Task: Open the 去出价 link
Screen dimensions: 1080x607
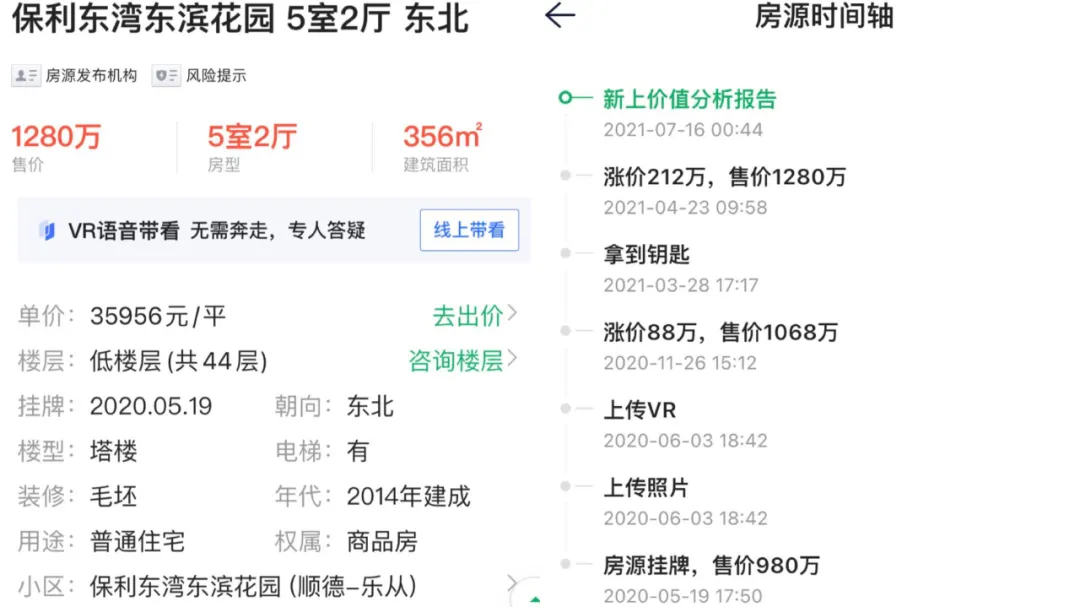Action: [x=468, y=316]
